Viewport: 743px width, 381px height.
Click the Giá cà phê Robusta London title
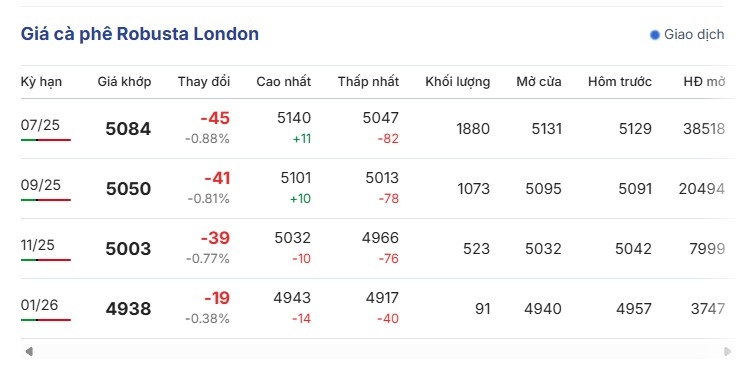[x=140, y=34]
